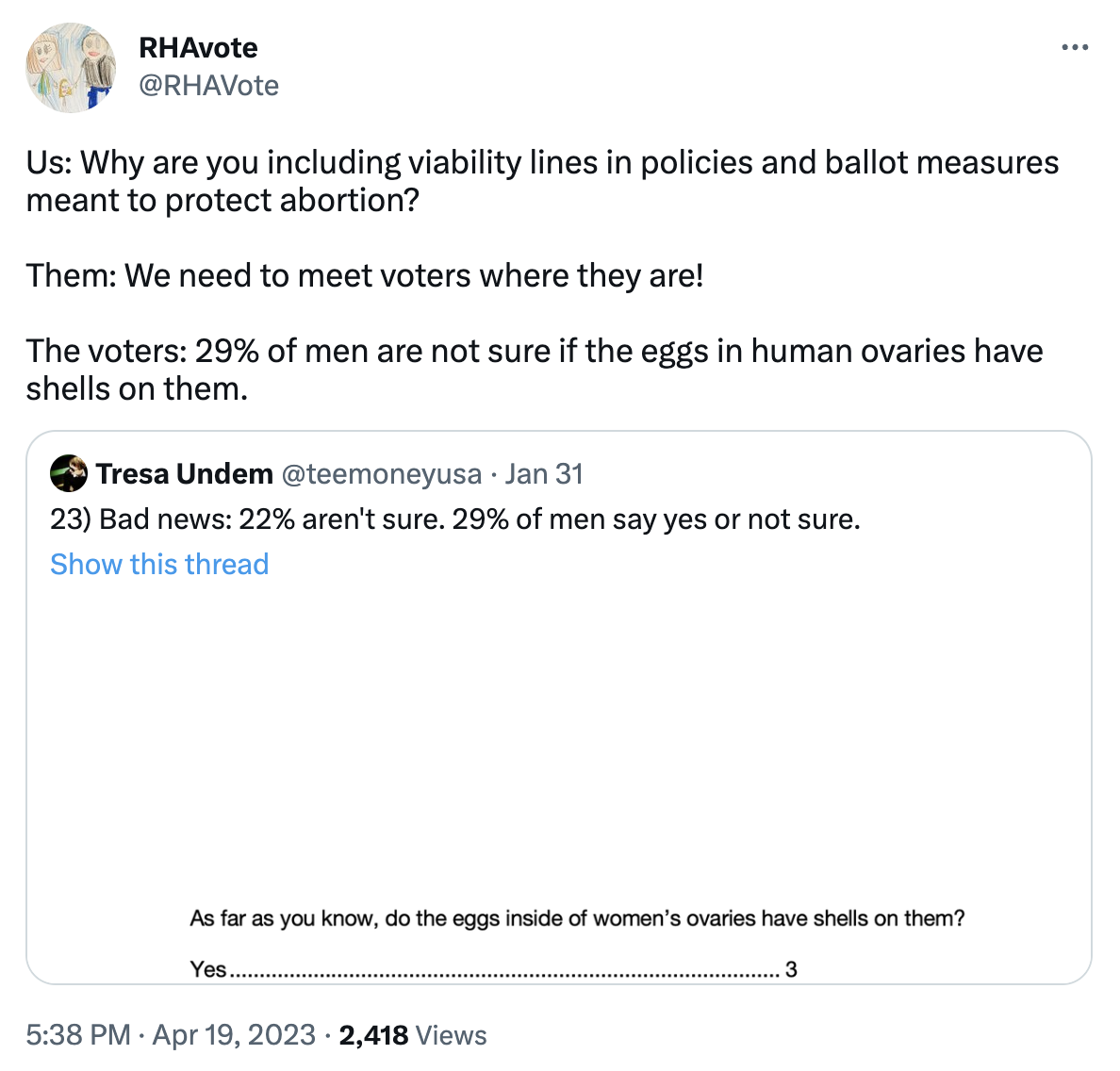Click the quoted text starting '23) Bad news'
Image resolution: width=1120 pixels, height=1071 pixels.
pos(455,519)
